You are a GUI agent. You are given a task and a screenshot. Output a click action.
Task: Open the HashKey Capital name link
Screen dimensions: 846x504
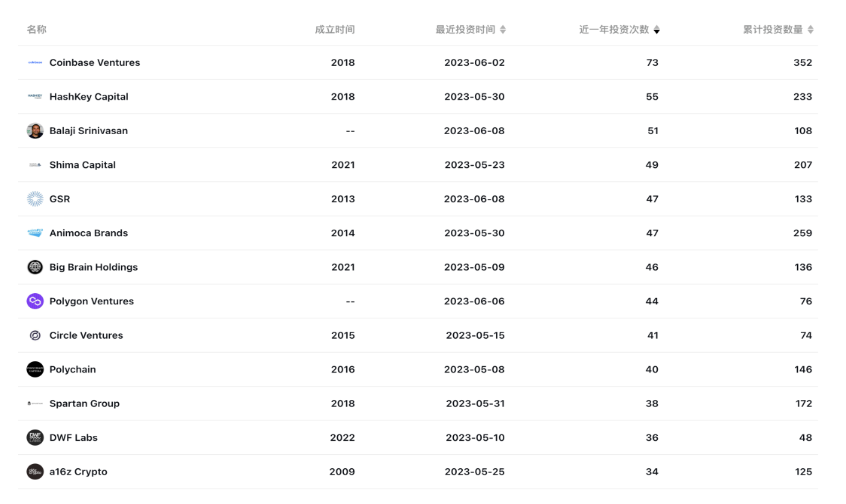pyautogui.click(x=89, y=97)
